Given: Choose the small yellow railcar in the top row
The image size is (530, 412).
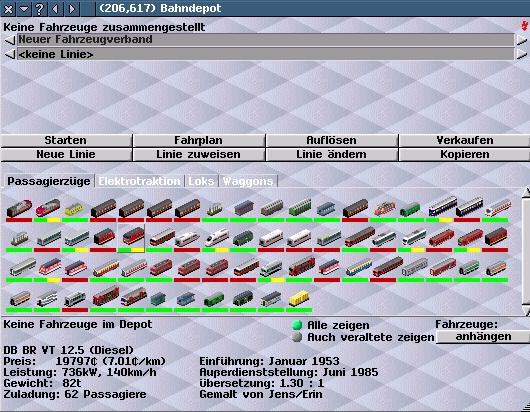Looking at the screenshot, I should 75,208.
